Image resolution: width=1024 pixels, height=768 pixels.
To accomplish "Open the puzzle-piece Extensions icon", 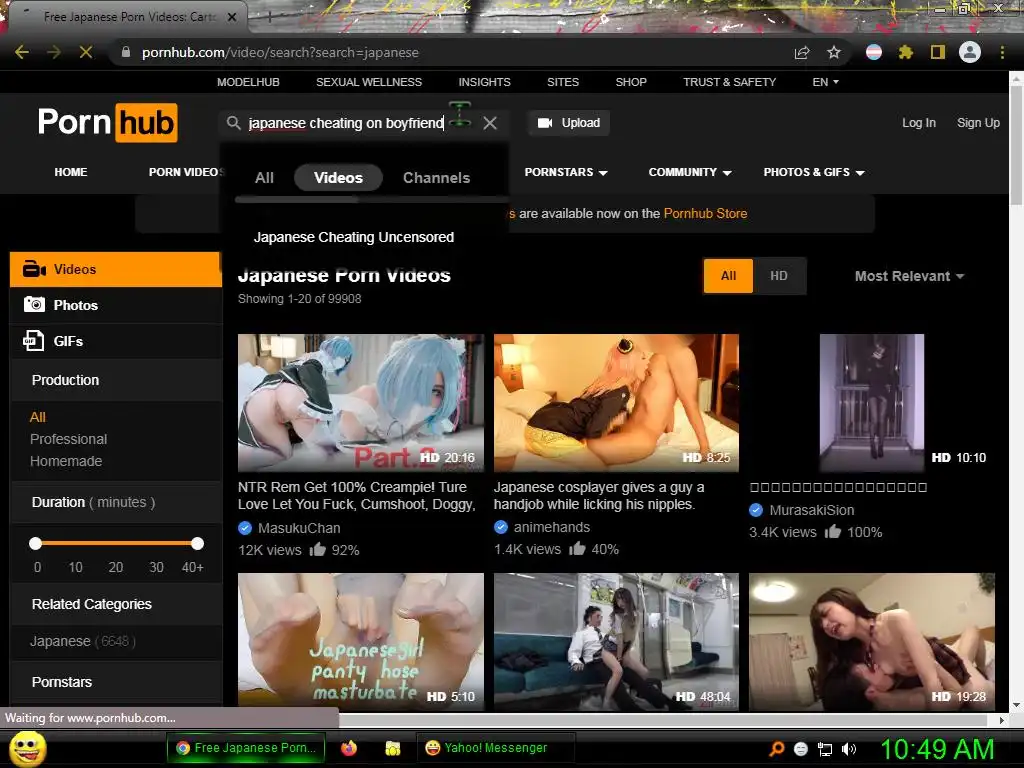I will (906, 52).
